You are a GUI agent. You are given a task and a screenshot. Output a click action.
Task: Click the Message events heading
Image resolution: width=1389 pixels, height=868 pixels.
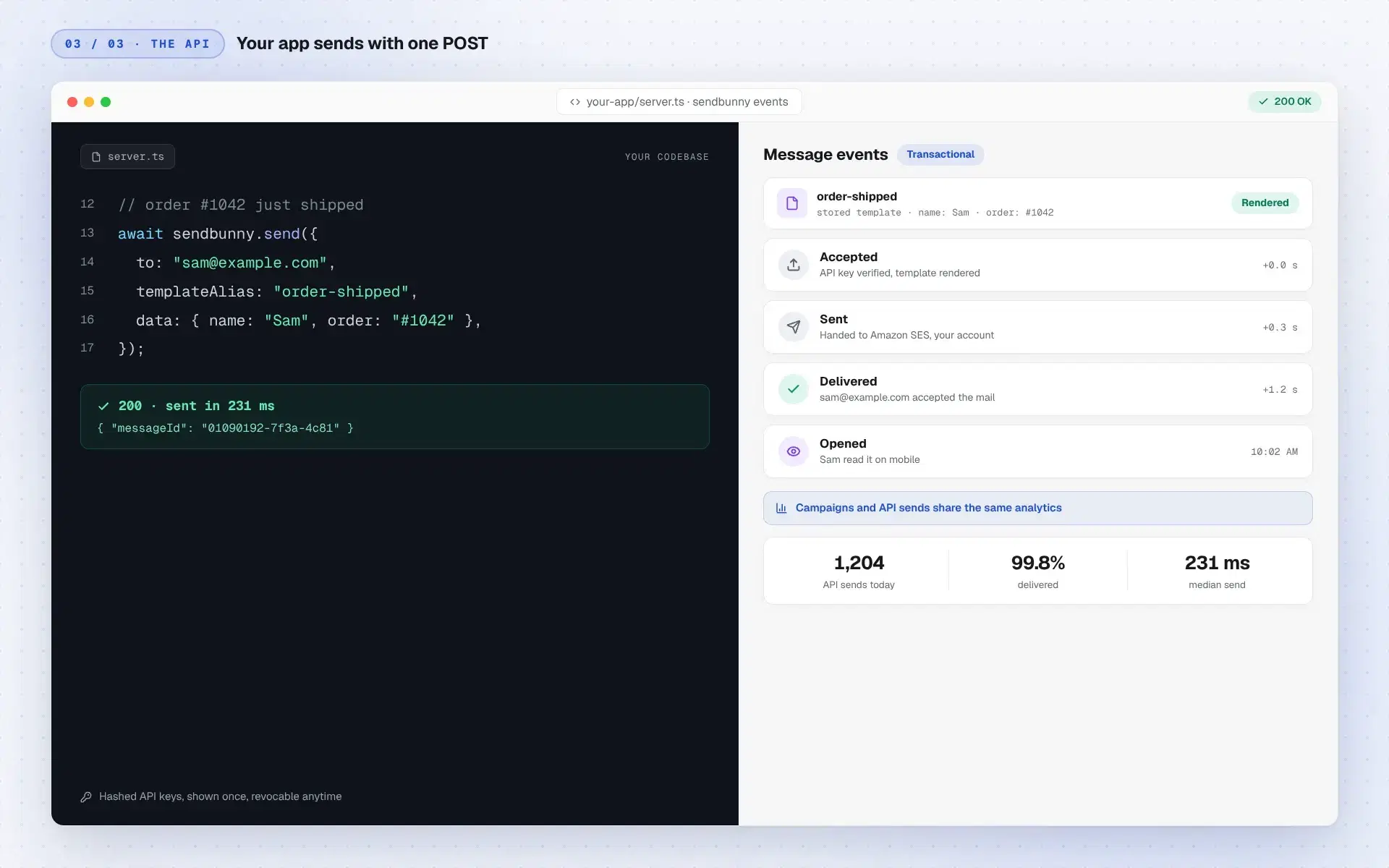pyautogui.click(x=825, y=154)
